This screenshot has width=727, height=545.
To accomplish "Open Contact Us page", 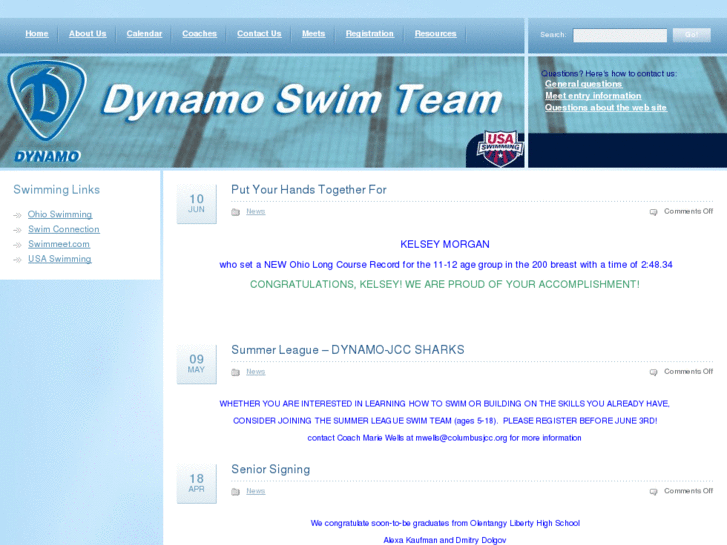I will pos(259,33).
